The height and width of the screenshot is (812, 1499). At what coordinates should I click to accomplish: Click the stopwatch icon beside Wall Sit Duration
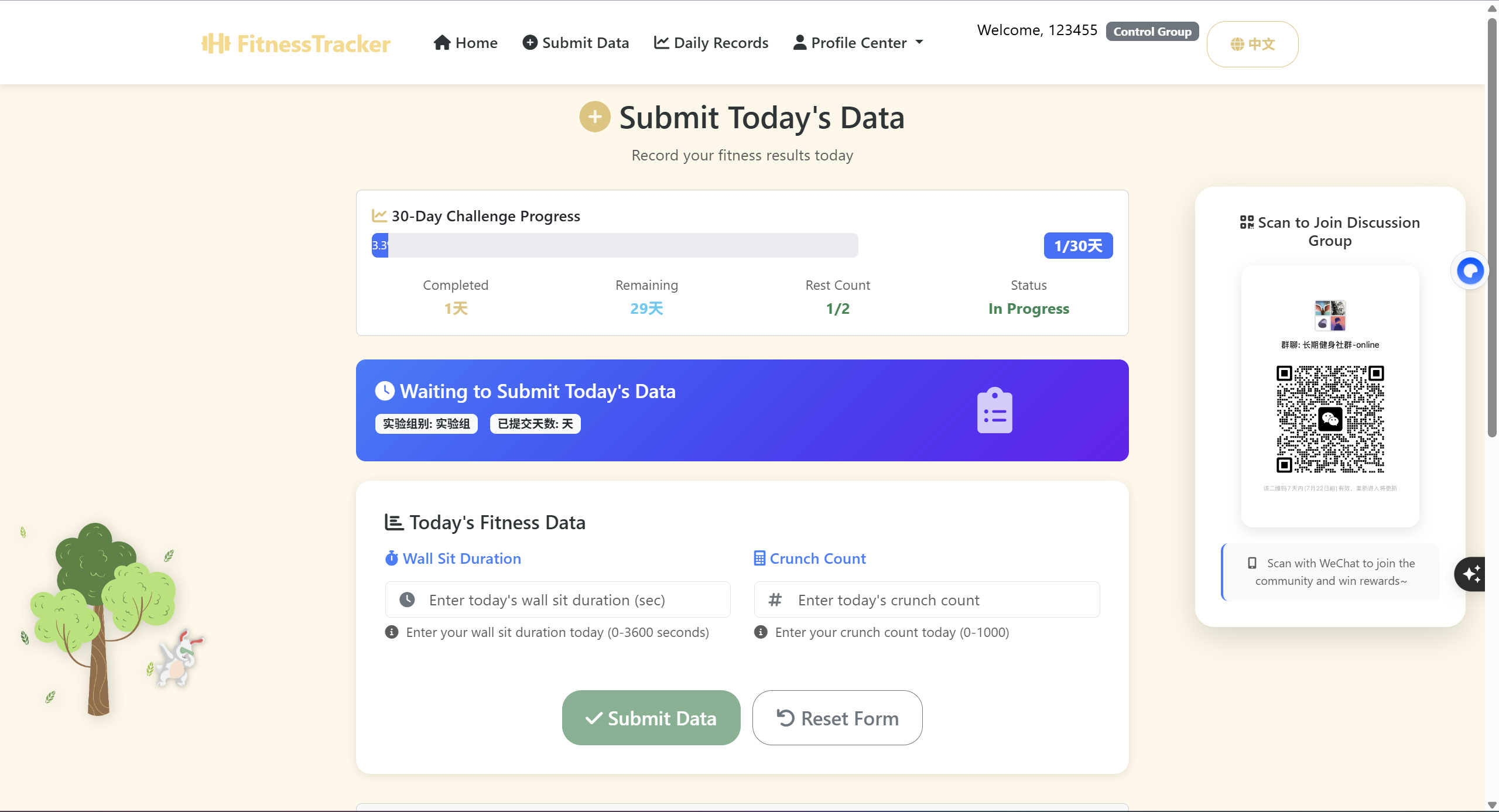click(391, 559)
